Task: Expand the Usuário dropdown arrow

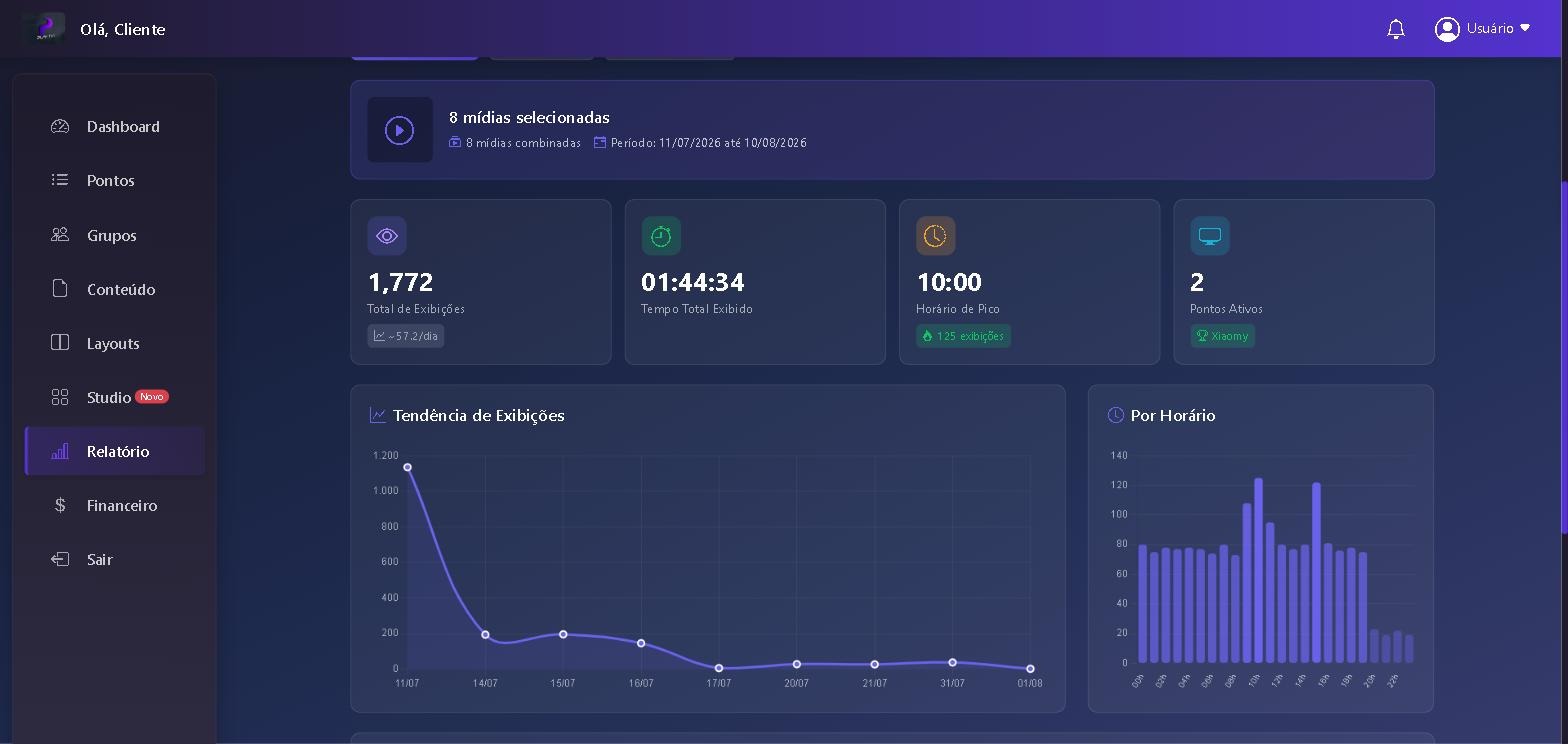Action: (x=1525, y=28)
